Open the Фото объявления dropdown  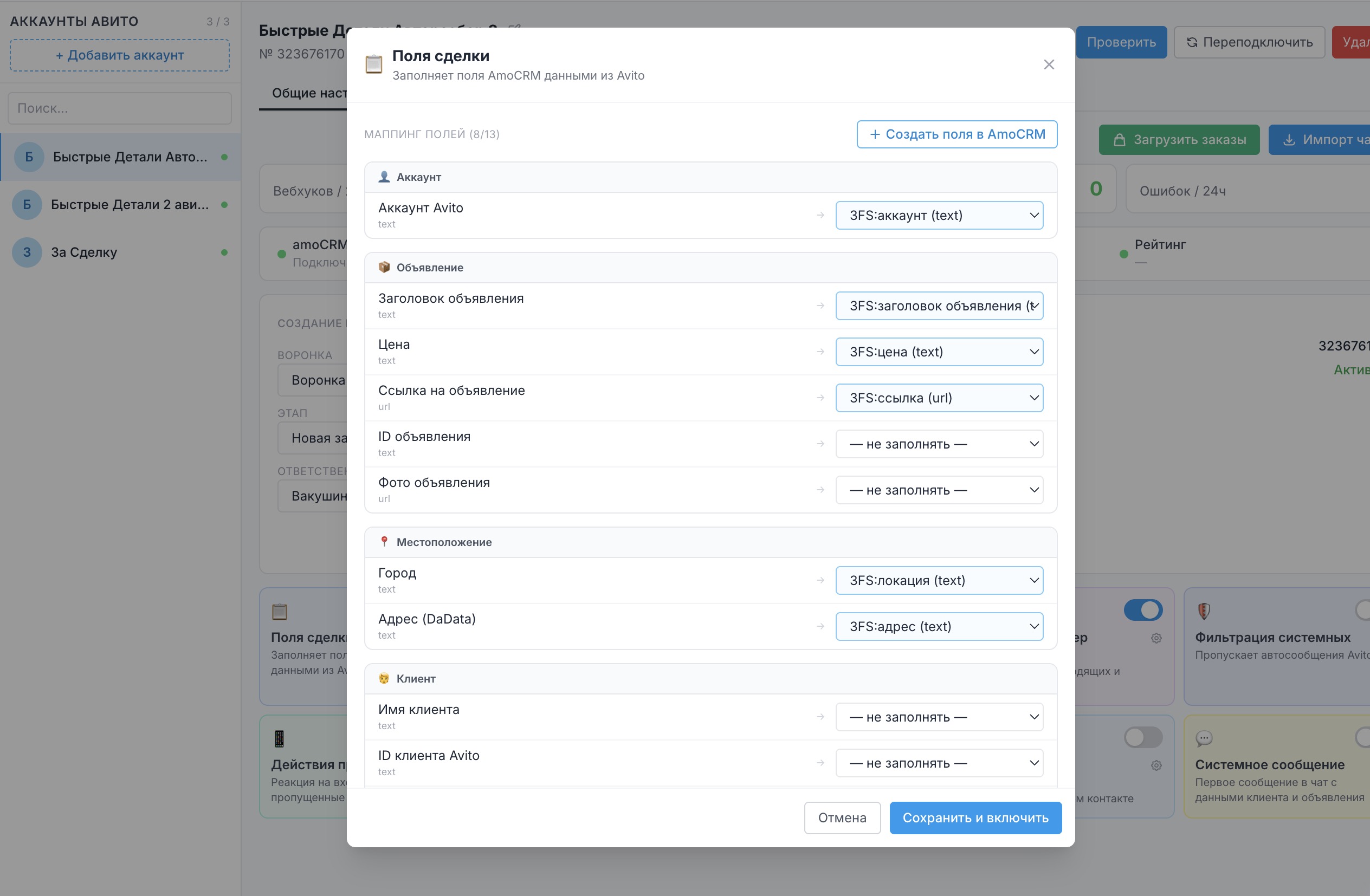pos(939,490)
